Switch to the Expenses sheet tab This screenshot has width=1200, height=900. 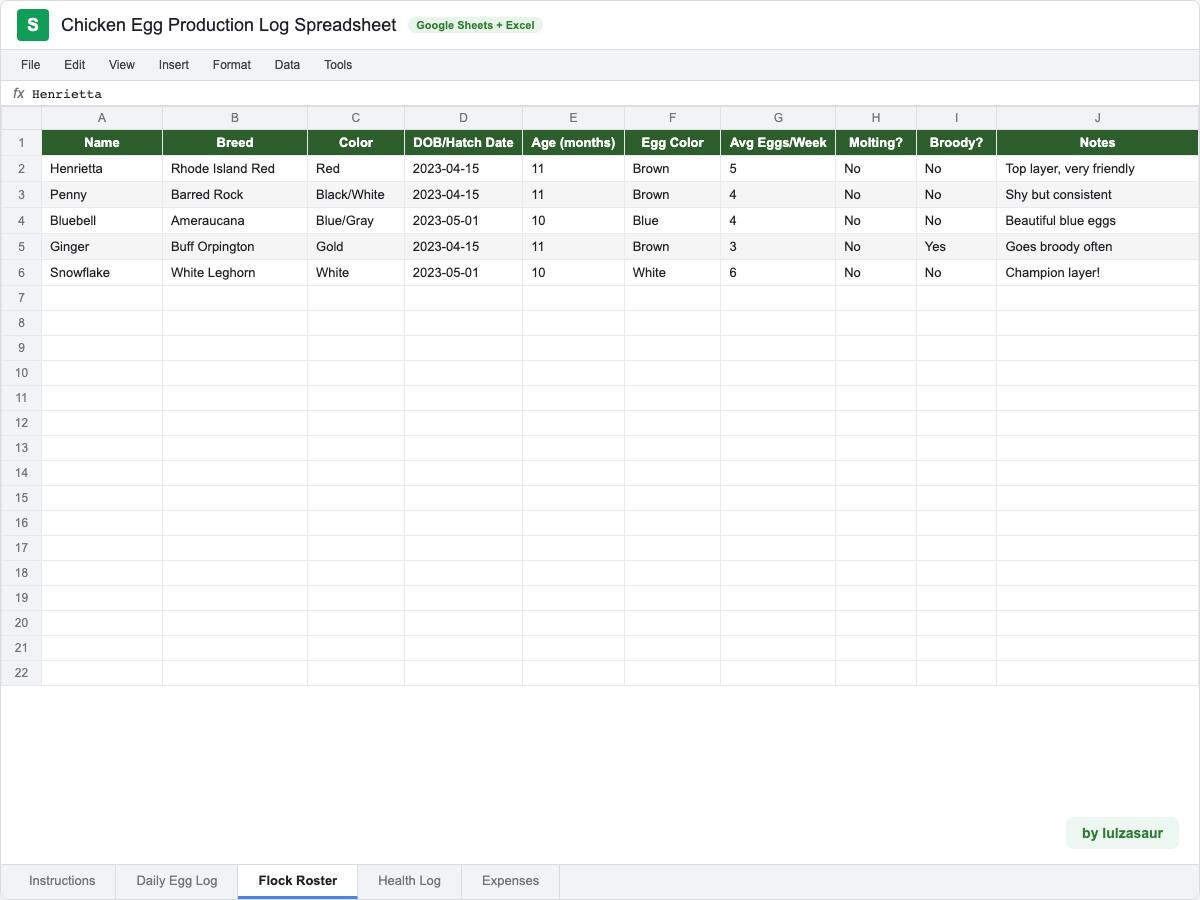pyautogui.click(x=510, y=881)
